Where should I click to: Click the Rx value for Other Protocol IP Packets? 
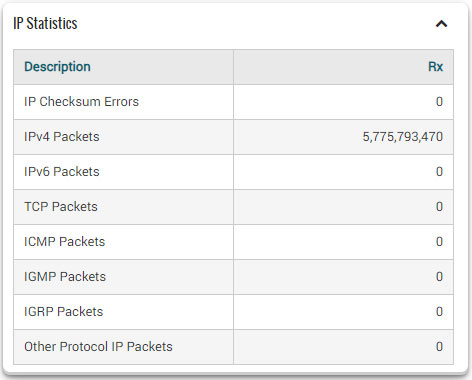click(439, 347)
